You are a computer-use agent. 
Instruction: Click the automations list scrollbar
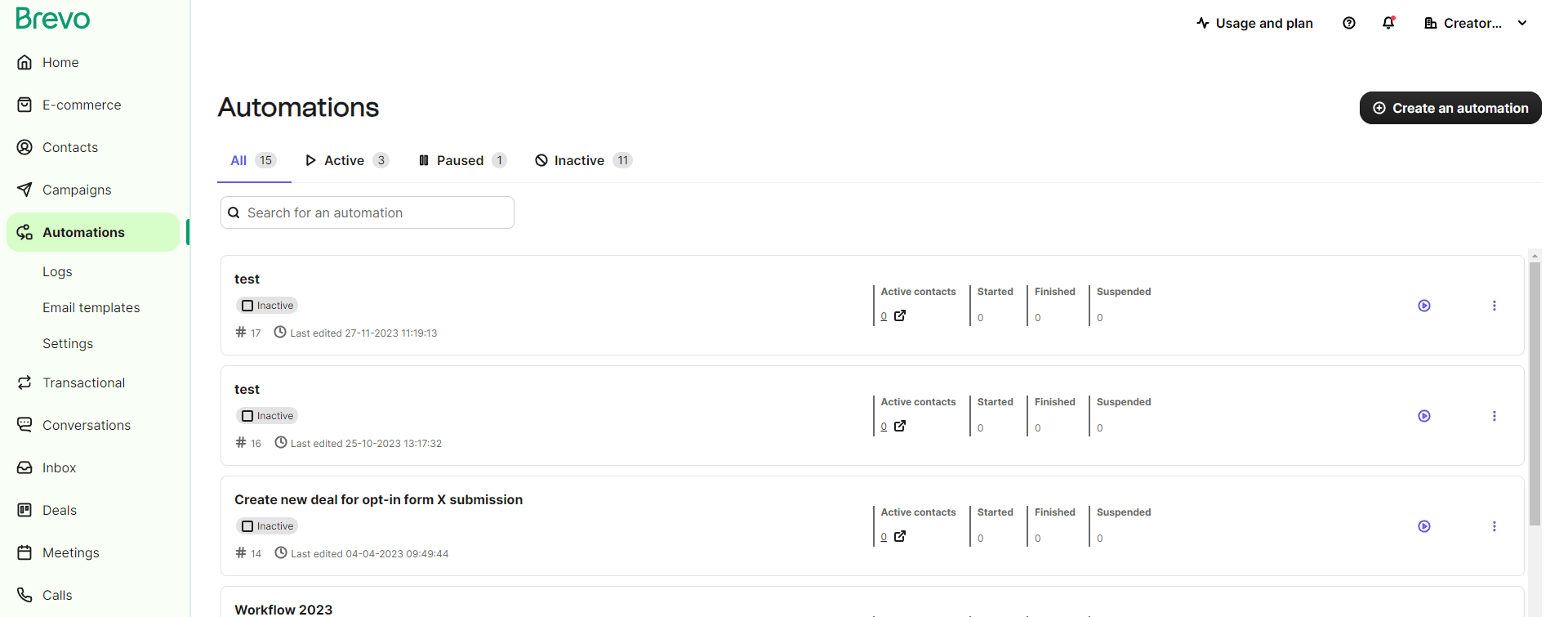point(1535,392)
